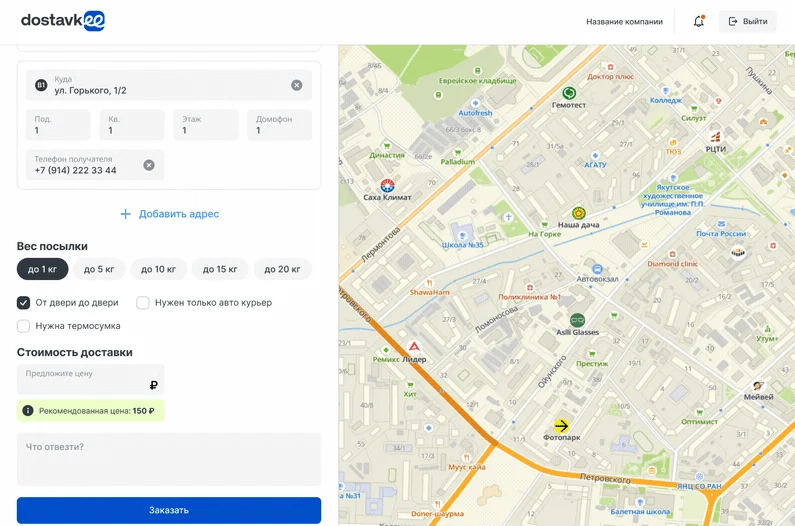Click the Выйти logout button

[x=748, y=21]
